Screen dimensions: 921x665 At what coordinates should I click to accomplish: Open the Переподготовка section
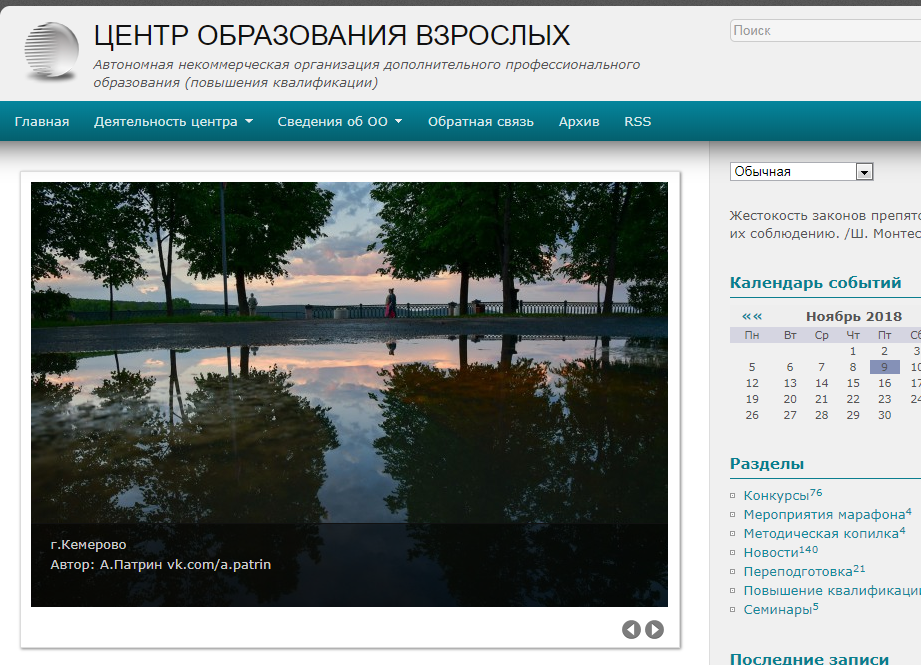click(798, 572)
